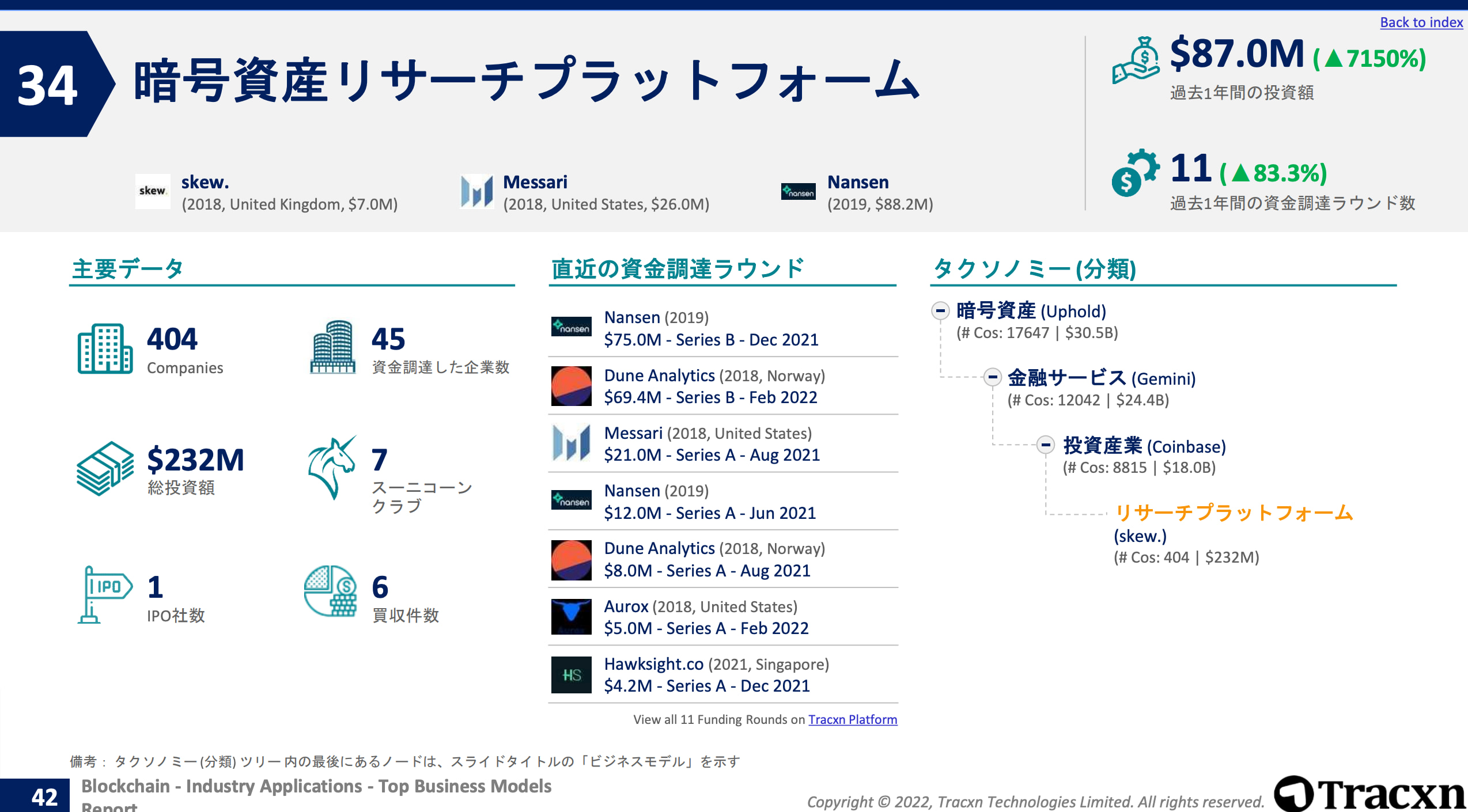The height and width of the screenshot is (812, 1468).
Task: Click the money bag investment icon
Action: click(1137, 60)
